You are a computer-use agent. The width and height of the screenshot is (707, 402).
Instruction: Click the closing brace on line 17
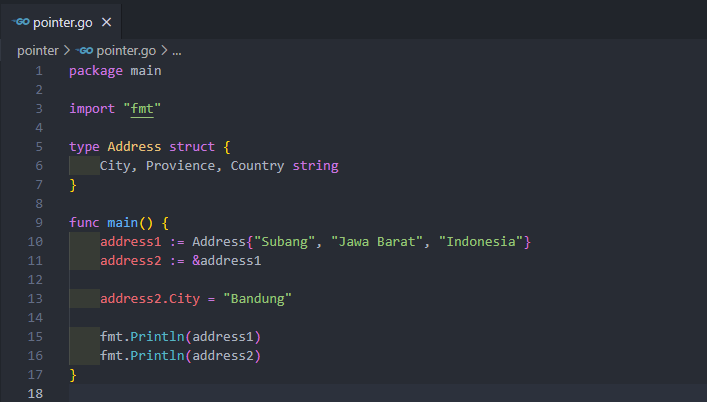point(73,375)
